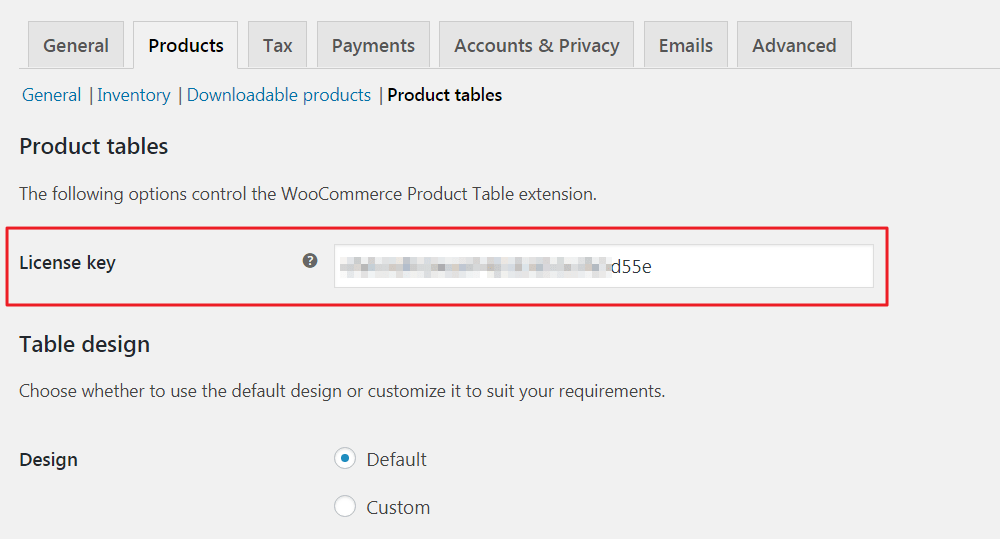
Task: Go to the Inventory sub-section link
Action: 134,95
